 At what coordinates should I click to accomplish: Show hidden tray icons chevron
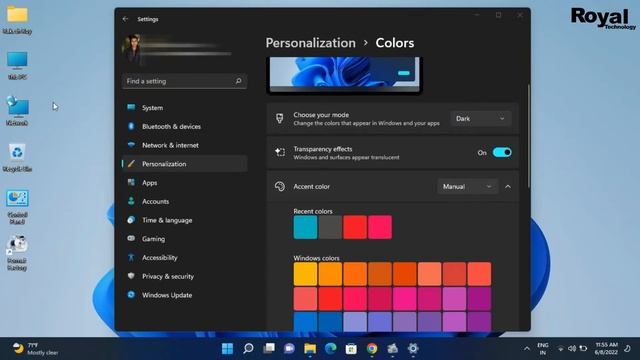coord(527,349)
